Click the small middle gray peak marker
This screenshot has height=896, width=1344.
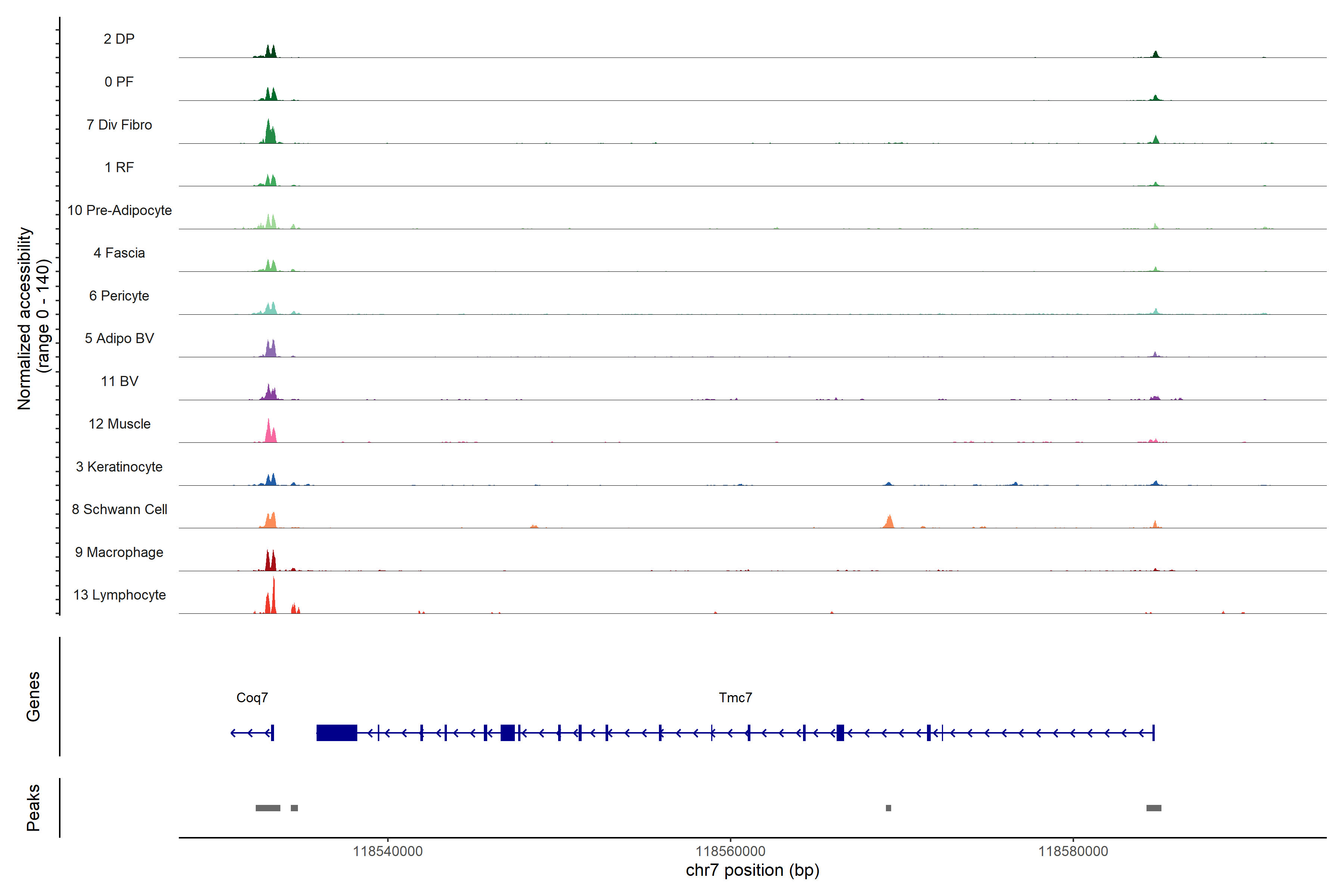coord(888,808)
